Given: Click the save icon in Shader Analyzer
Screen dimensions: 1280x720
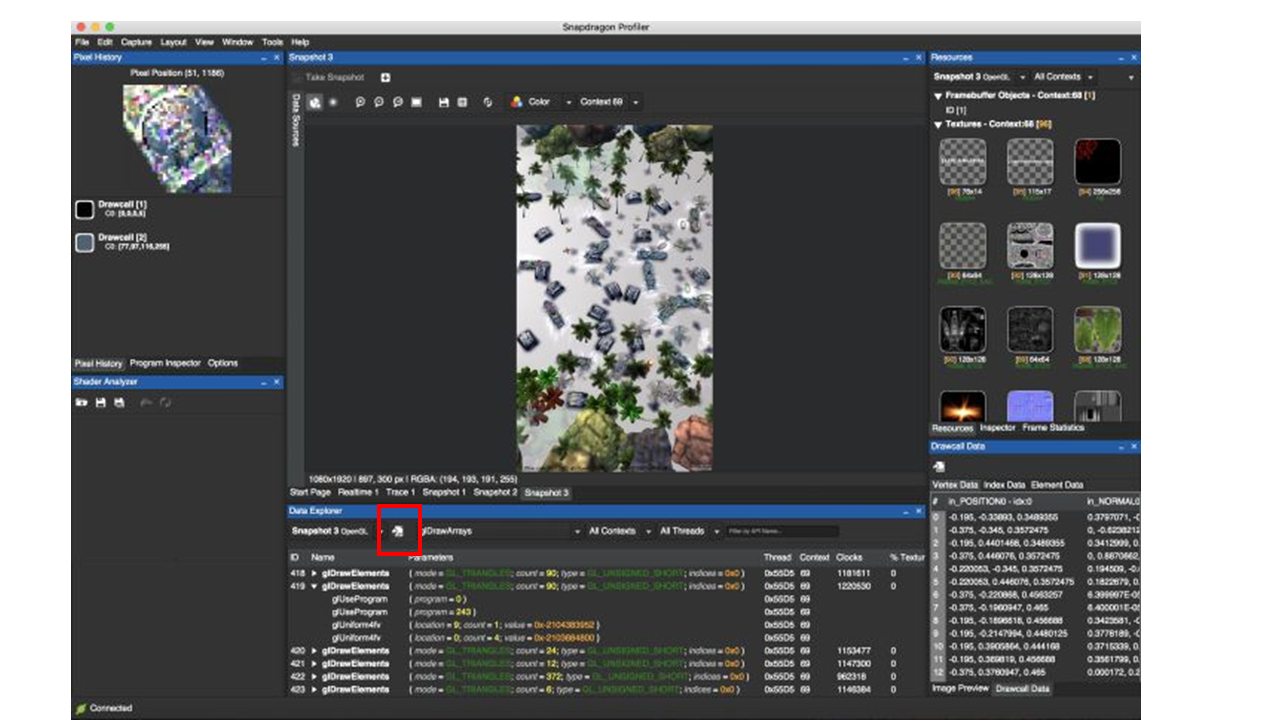Looking at the screenshot, I should (100, 402).
